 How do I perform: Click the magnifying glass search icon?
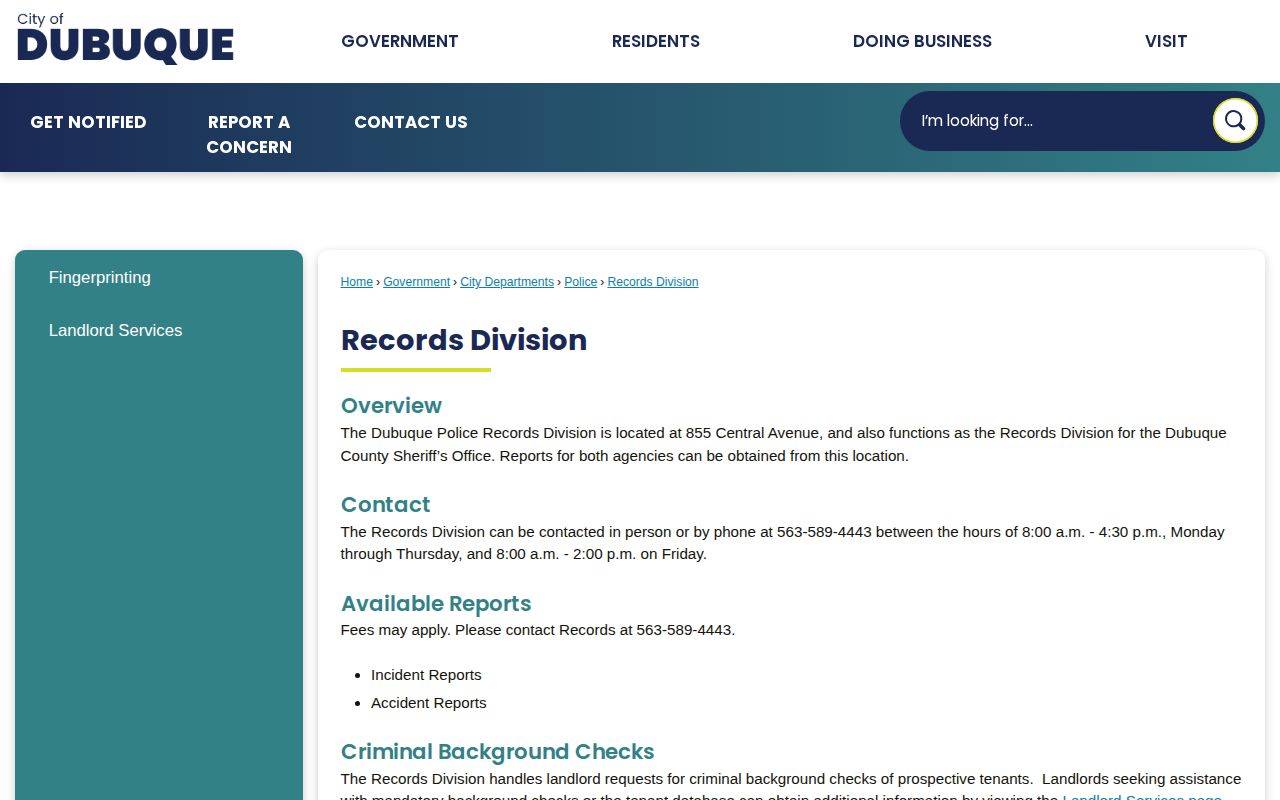pyautogui.click(x=1235, y=121)
